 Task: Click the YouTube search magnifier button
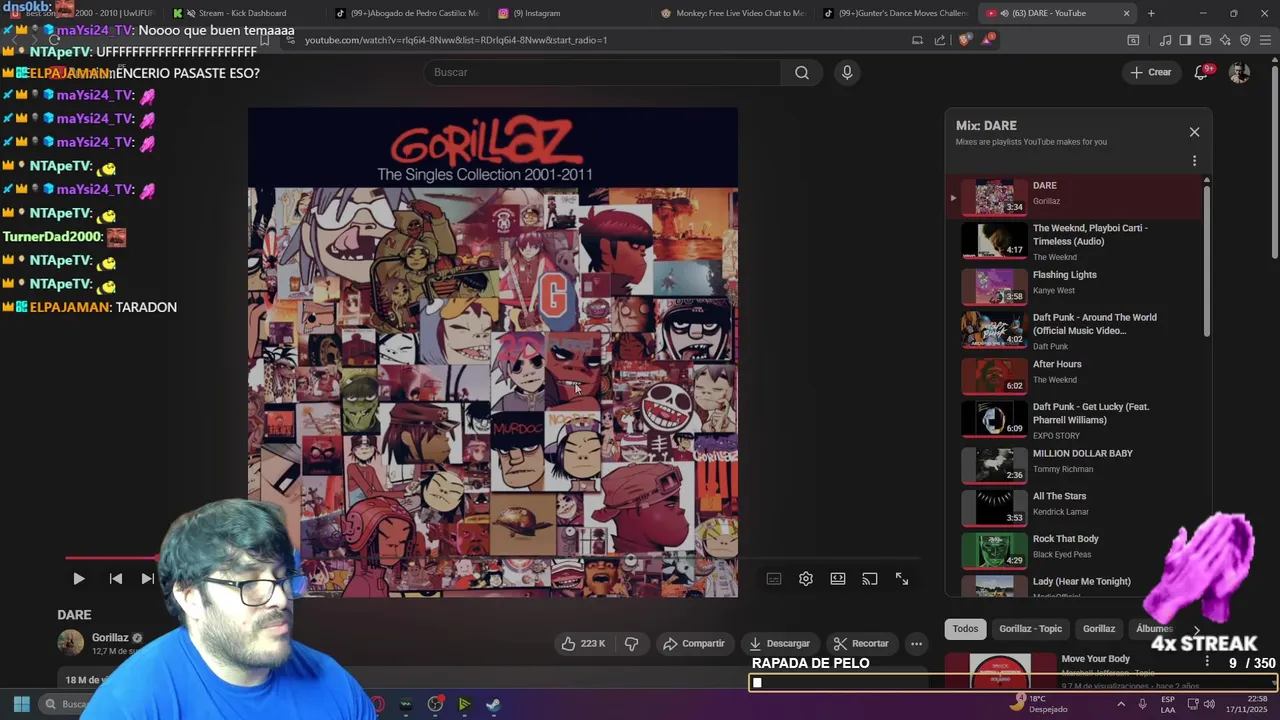click(x=801, y=72)
